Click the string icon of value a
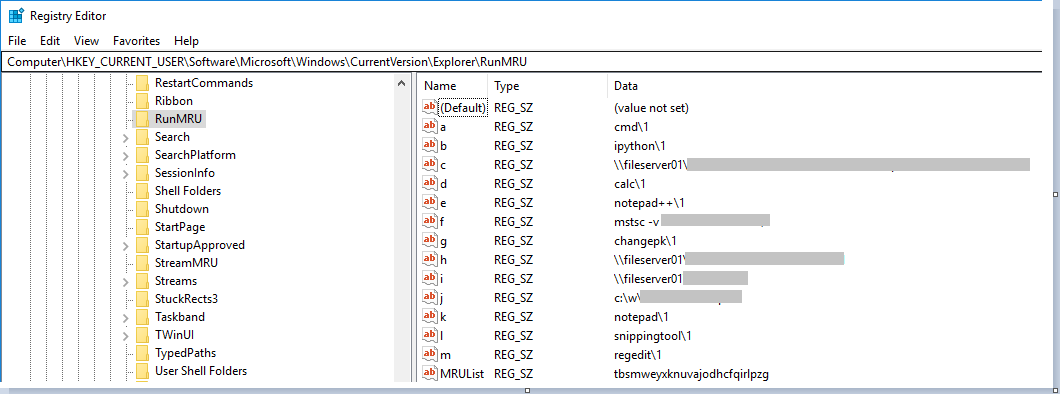This screenshot has height=394, width=1060. click(x=429, y=126)
